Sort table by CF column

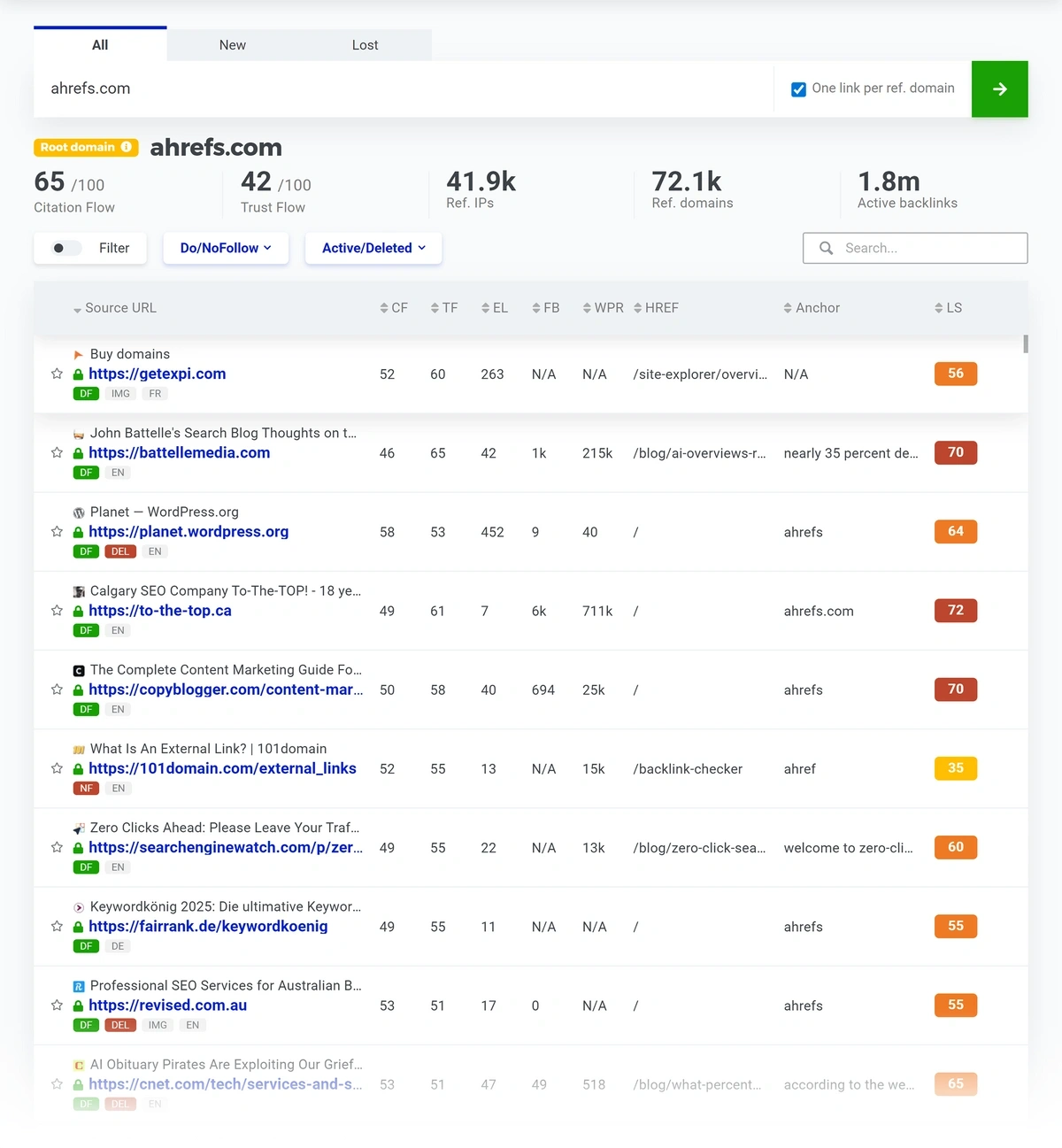[394, 308]
